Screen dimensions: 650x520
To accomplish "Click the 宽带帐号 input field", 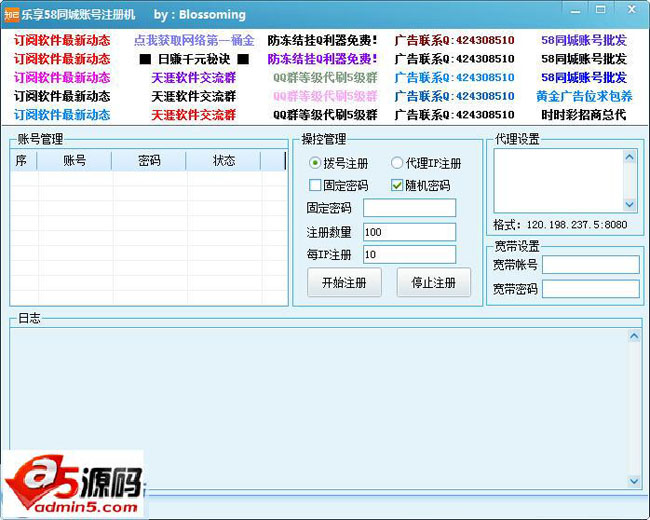I will [591, 265].
